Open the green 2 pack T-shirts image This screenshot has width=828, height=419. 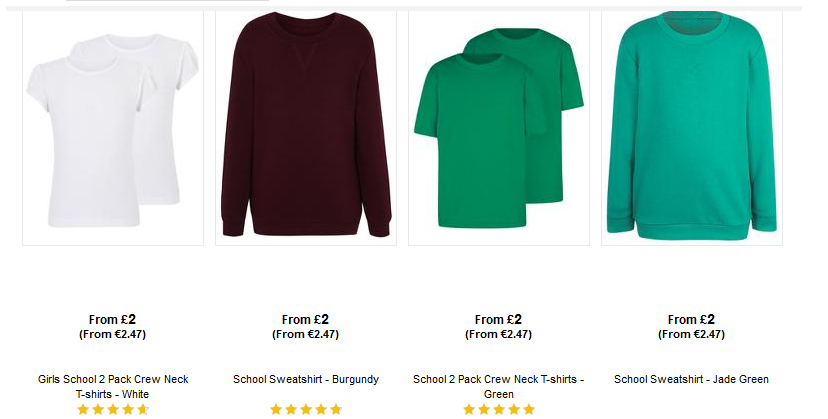pos(499,128)
